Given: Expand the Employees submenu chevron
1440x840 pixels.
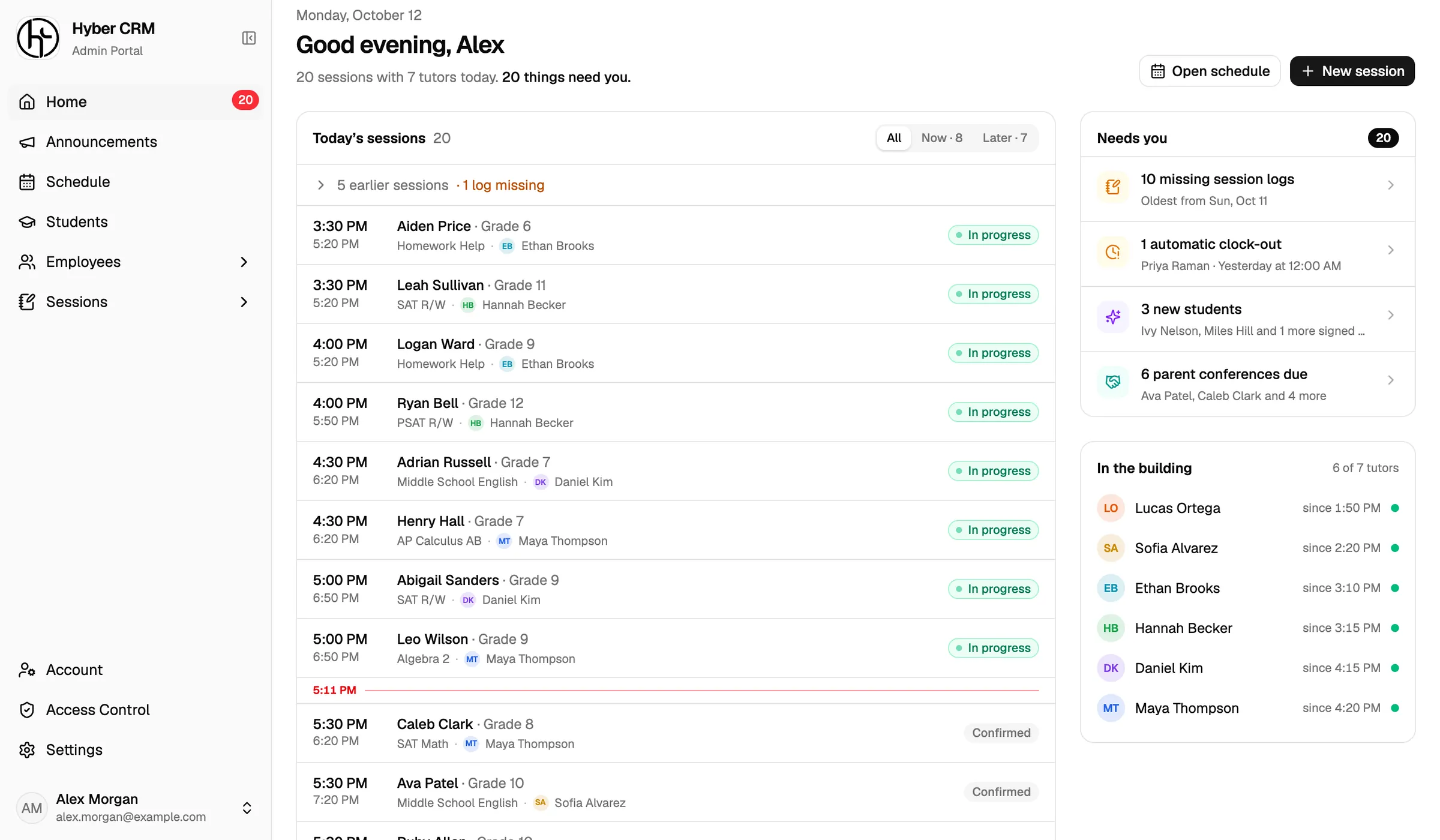Looking at the screenshot, I should [x=244, y=262].
